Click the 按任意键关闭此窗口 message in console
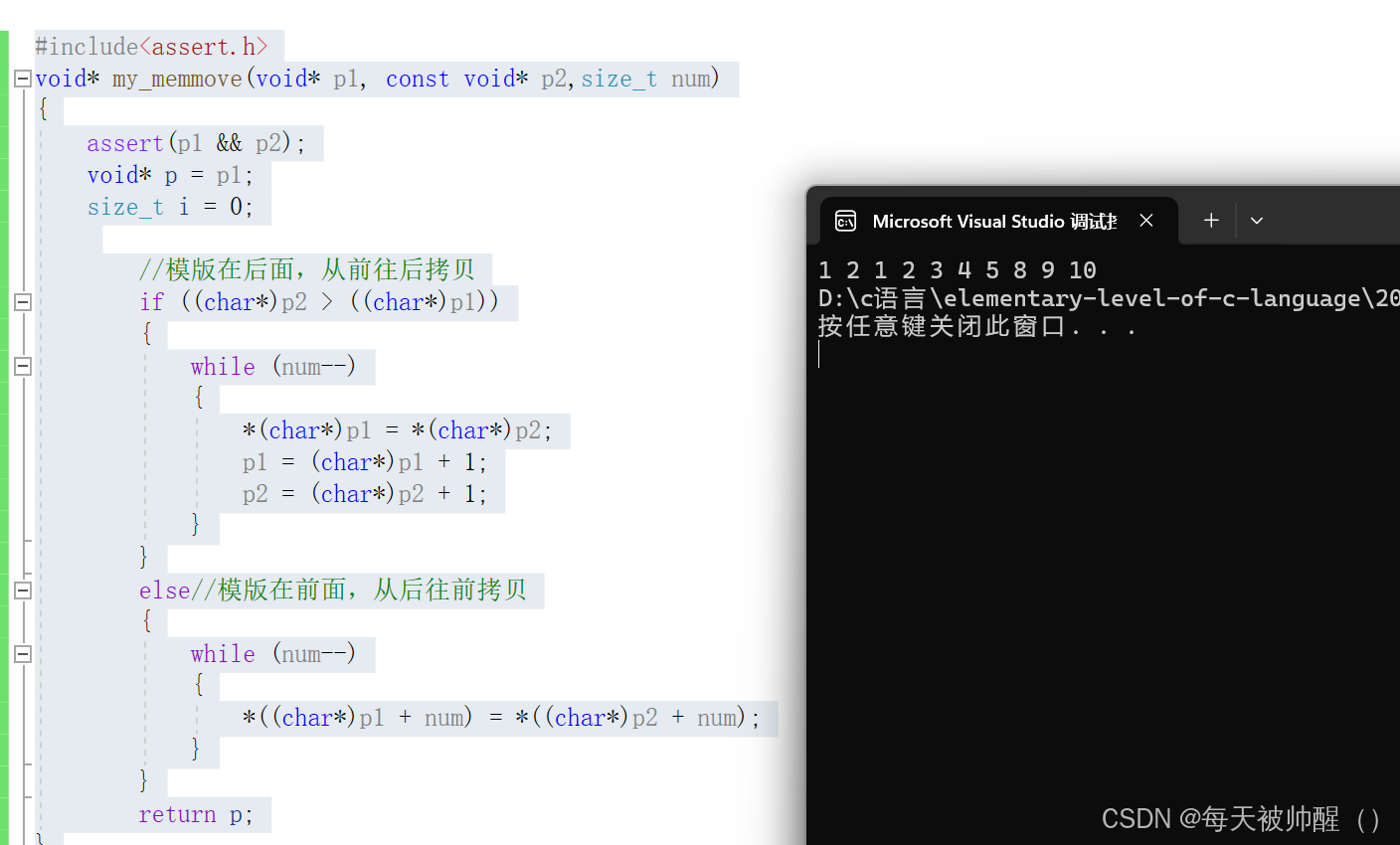Screen dimensions: 1400x845 (977, 326)
